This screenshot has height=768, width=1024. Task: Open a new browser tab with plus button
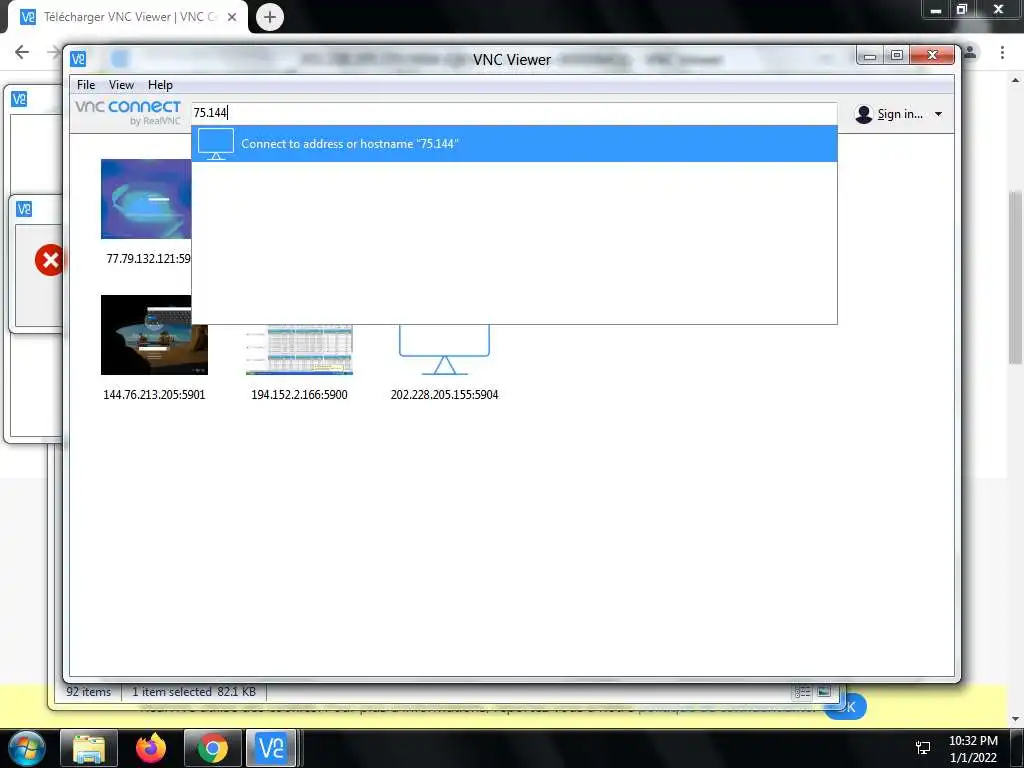[270, 17]
